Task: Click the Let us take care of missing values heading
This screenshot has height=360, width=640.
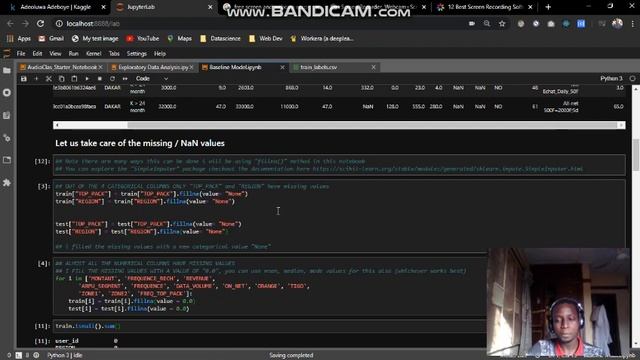Action: point(140,143)
